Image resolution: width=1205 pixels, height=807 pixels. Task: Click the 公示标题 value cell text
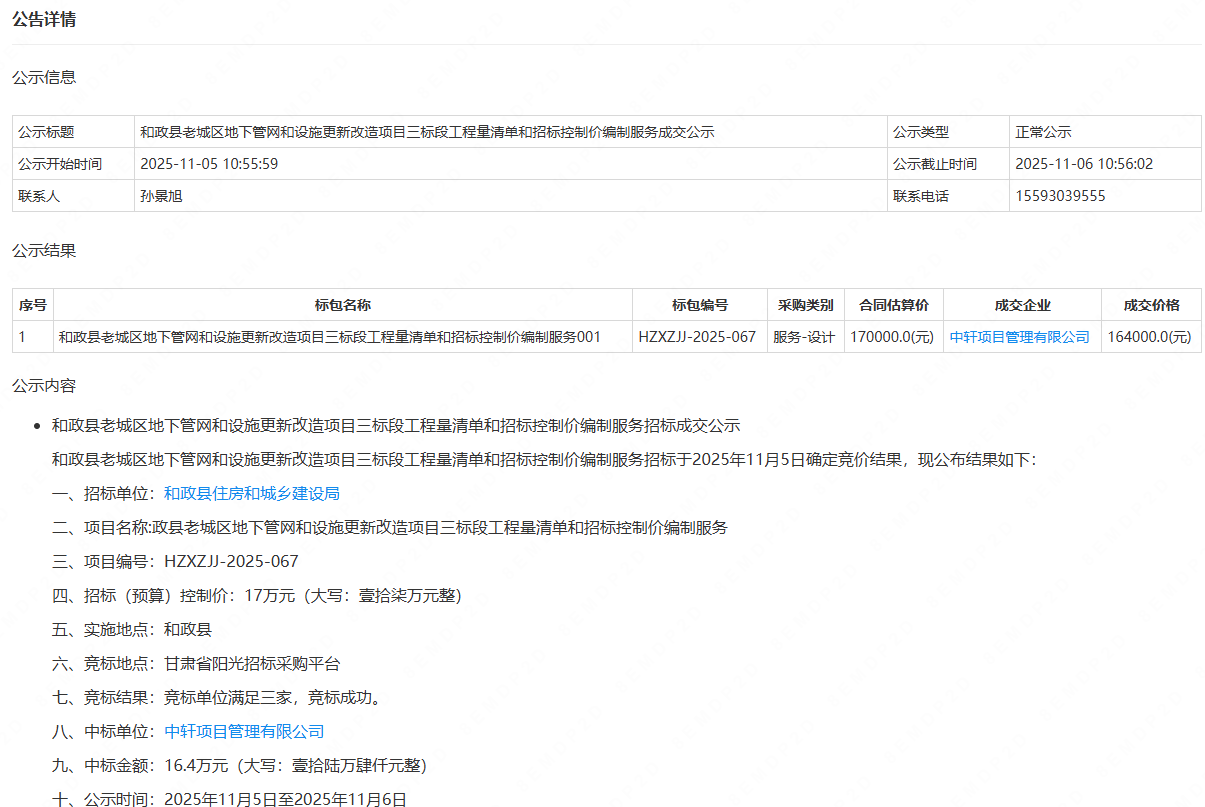click(427, 132)
